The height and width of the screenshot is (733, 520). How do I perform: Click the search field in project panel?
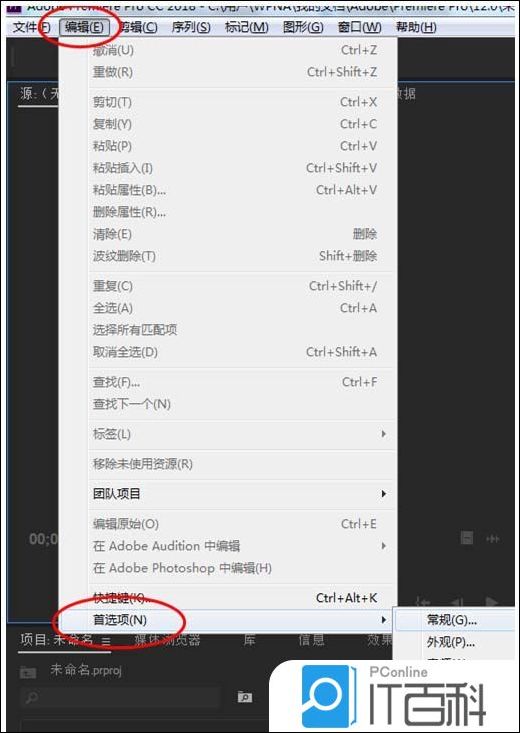coord(121,697)
